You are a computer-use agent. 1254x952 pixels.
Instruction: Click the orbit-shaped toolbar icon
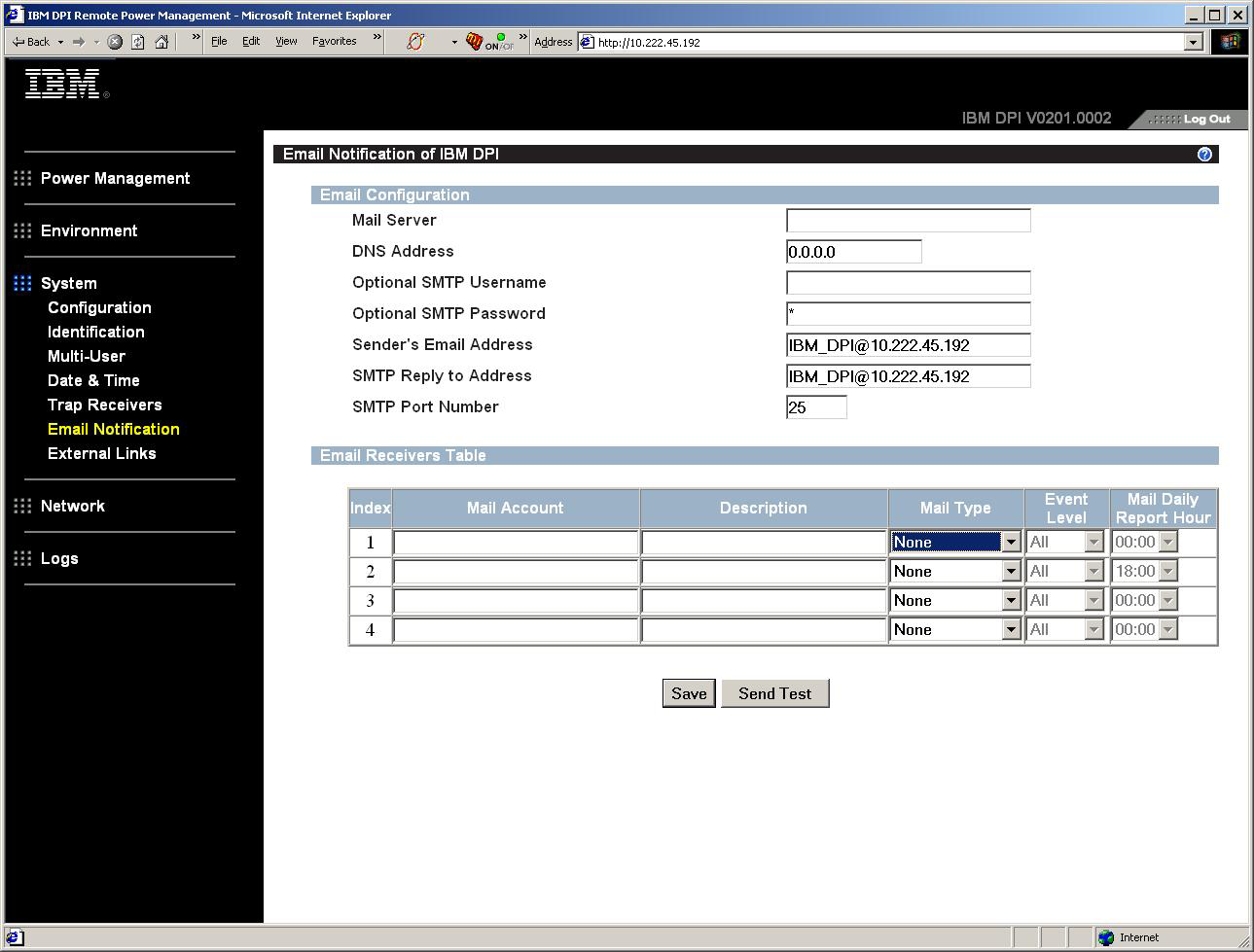pos(415,42)
